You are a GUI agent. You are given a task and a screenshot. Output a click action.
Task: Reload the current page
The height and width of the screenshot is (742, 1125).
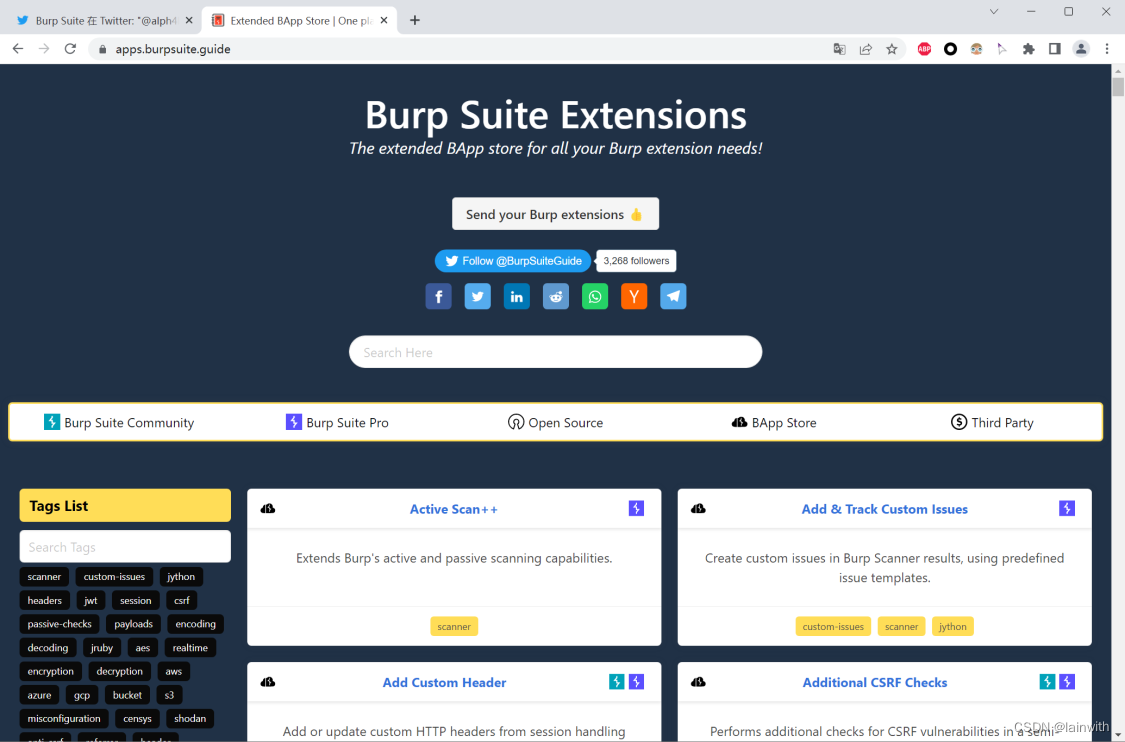[x=70, y=49]
